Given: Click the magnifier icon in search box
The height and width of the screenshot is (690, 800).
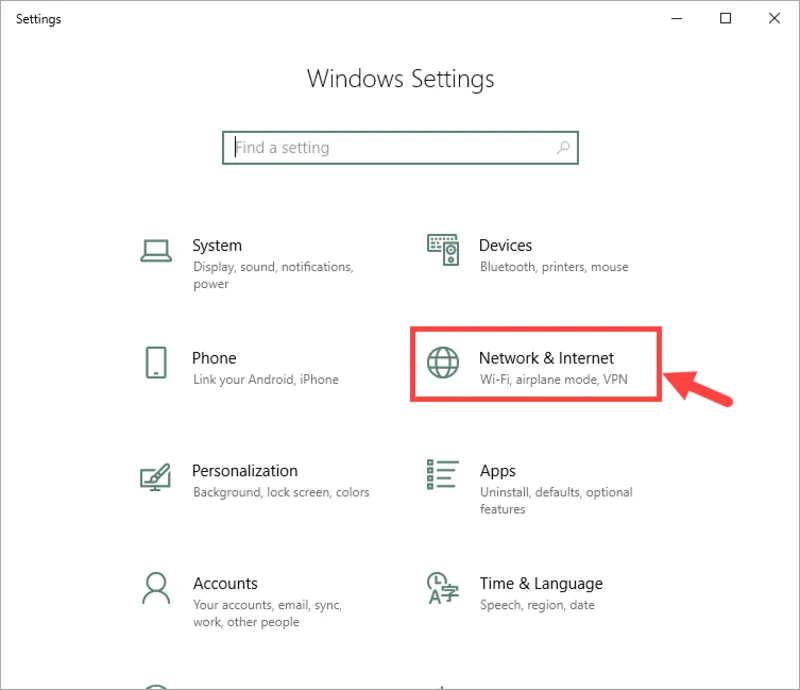Looking at the screenshot, I should point(563,148).
